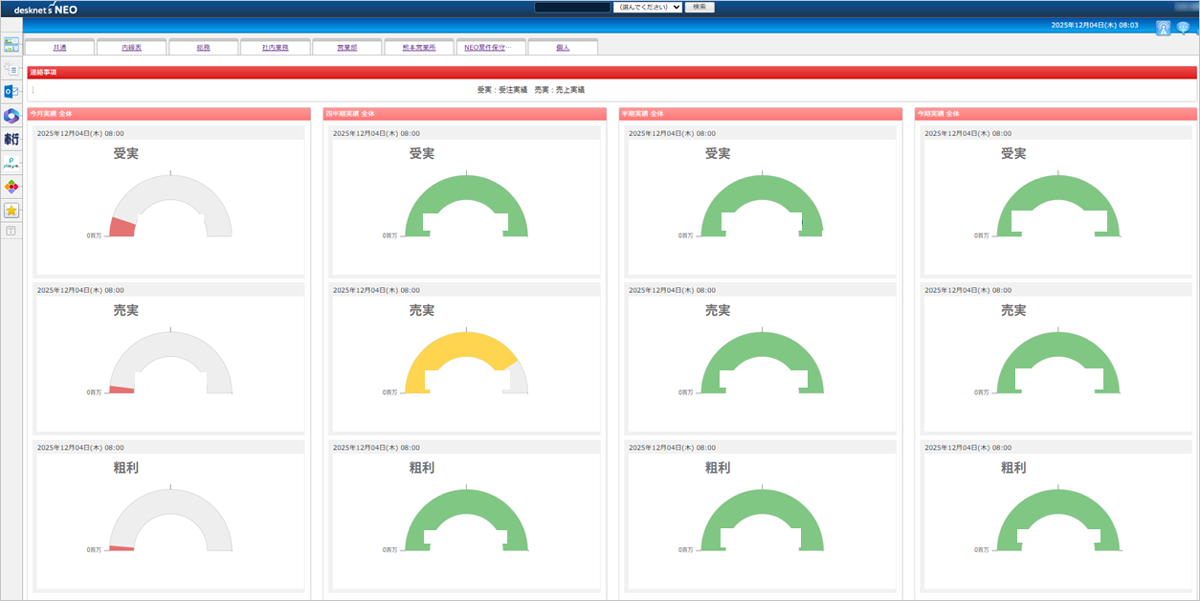
Task: Switch to the 内線表 tab
Action: point(131,47)
